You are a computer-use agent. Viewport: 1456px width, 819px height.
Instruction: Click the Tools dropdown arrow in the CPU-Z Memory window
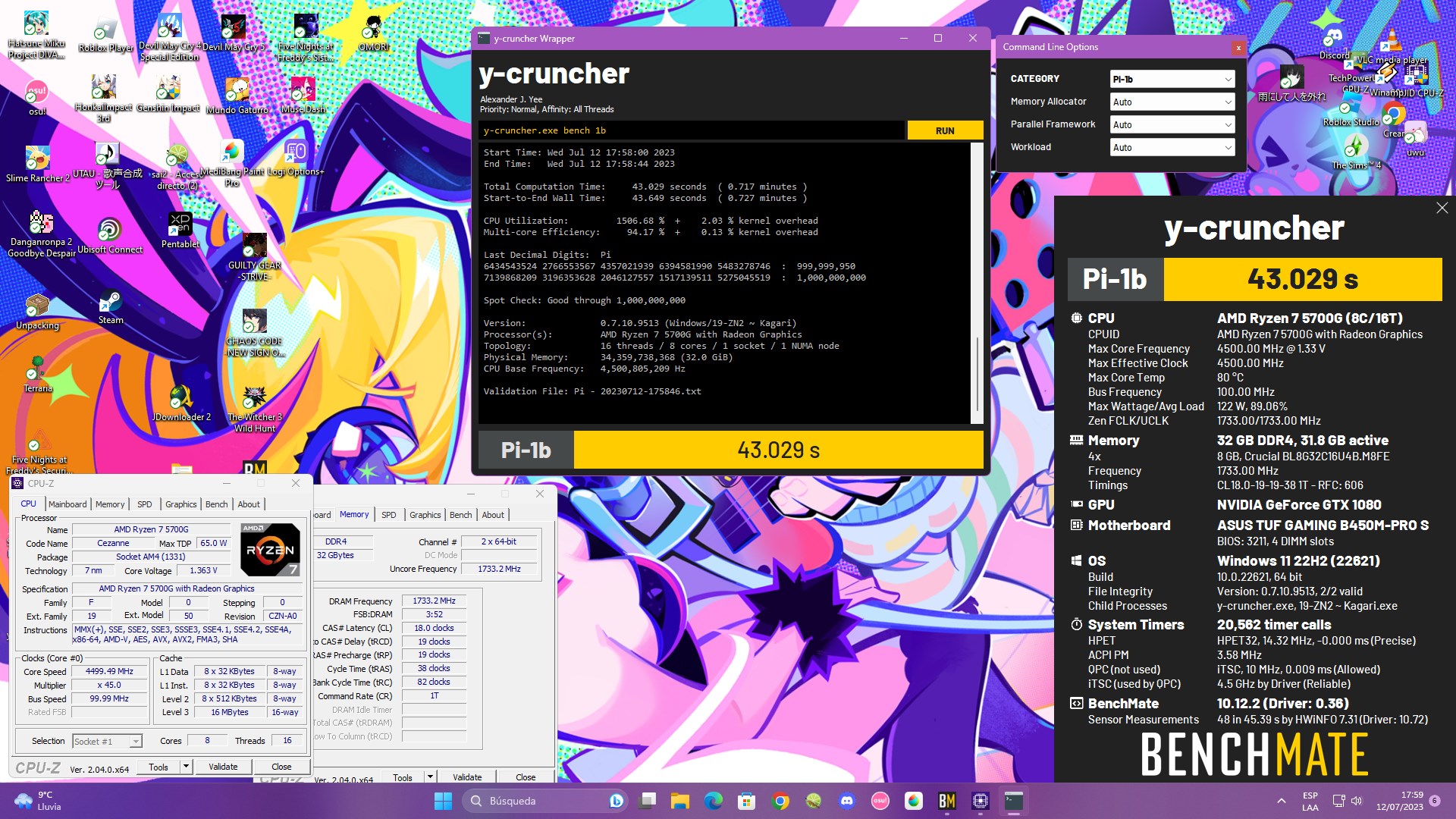click(x=430, y=777)
